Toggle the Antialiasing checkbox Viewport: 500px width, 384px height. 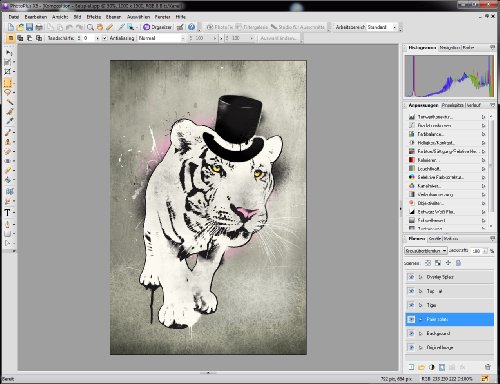tap(105, 38)
